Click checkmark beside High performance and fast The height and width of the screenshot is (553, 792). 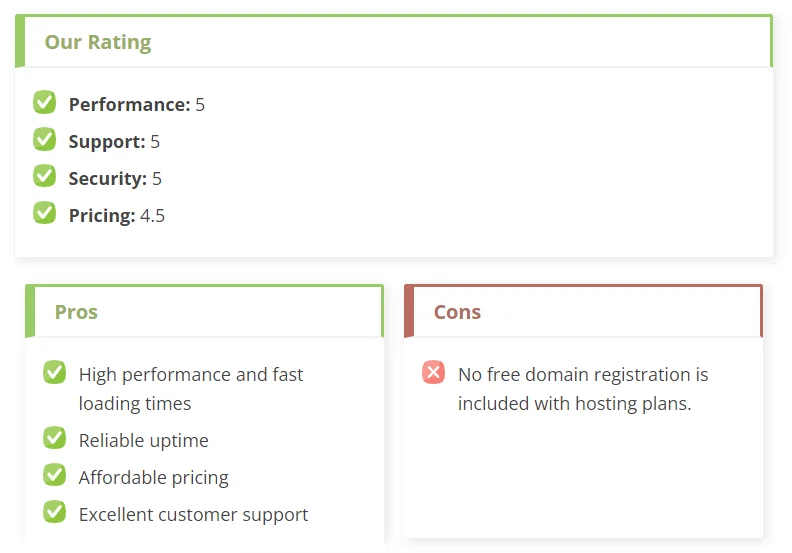coord(55,372)
